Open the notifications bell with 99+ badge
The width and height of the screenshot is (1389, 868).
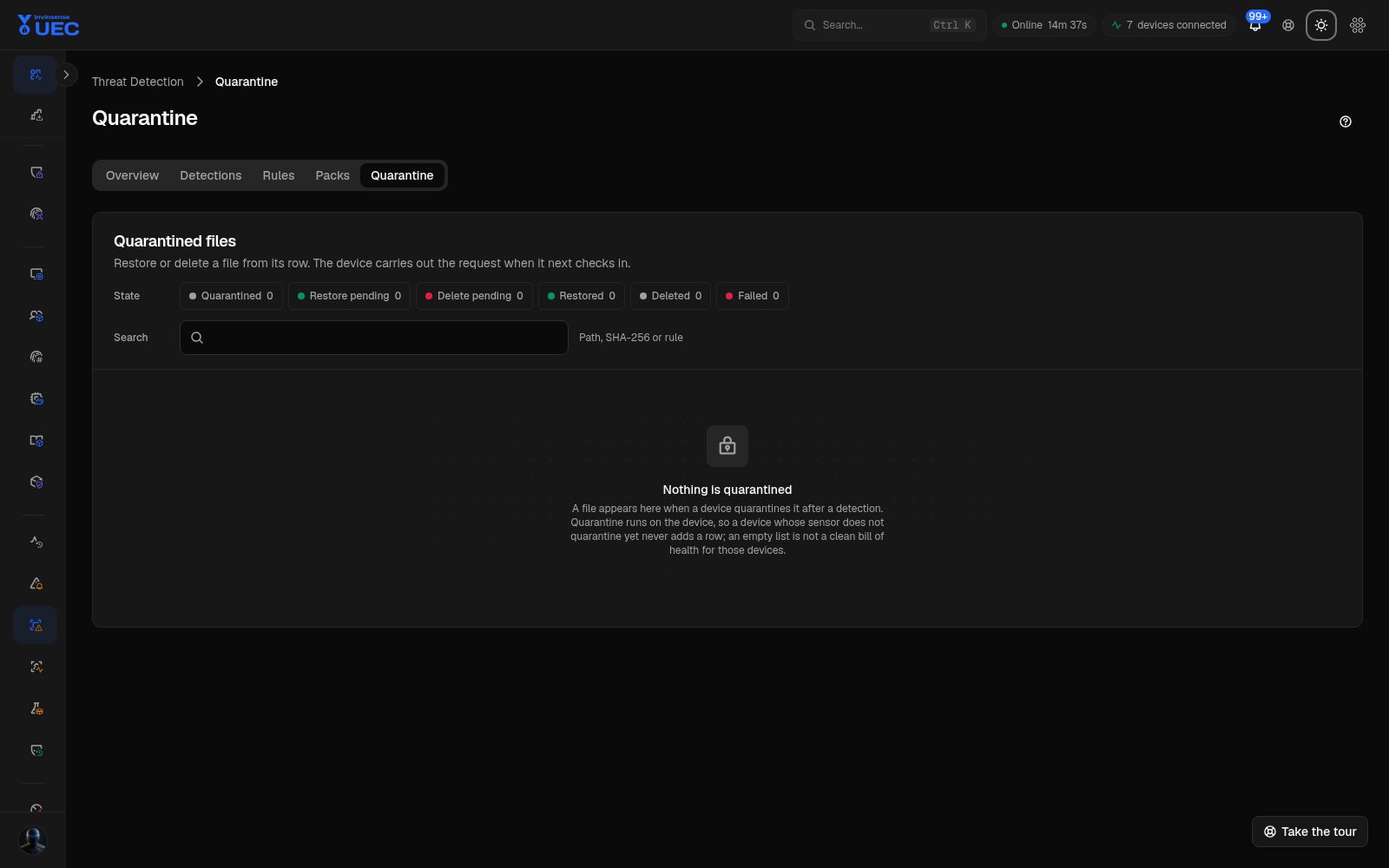tap(1255, 24)
